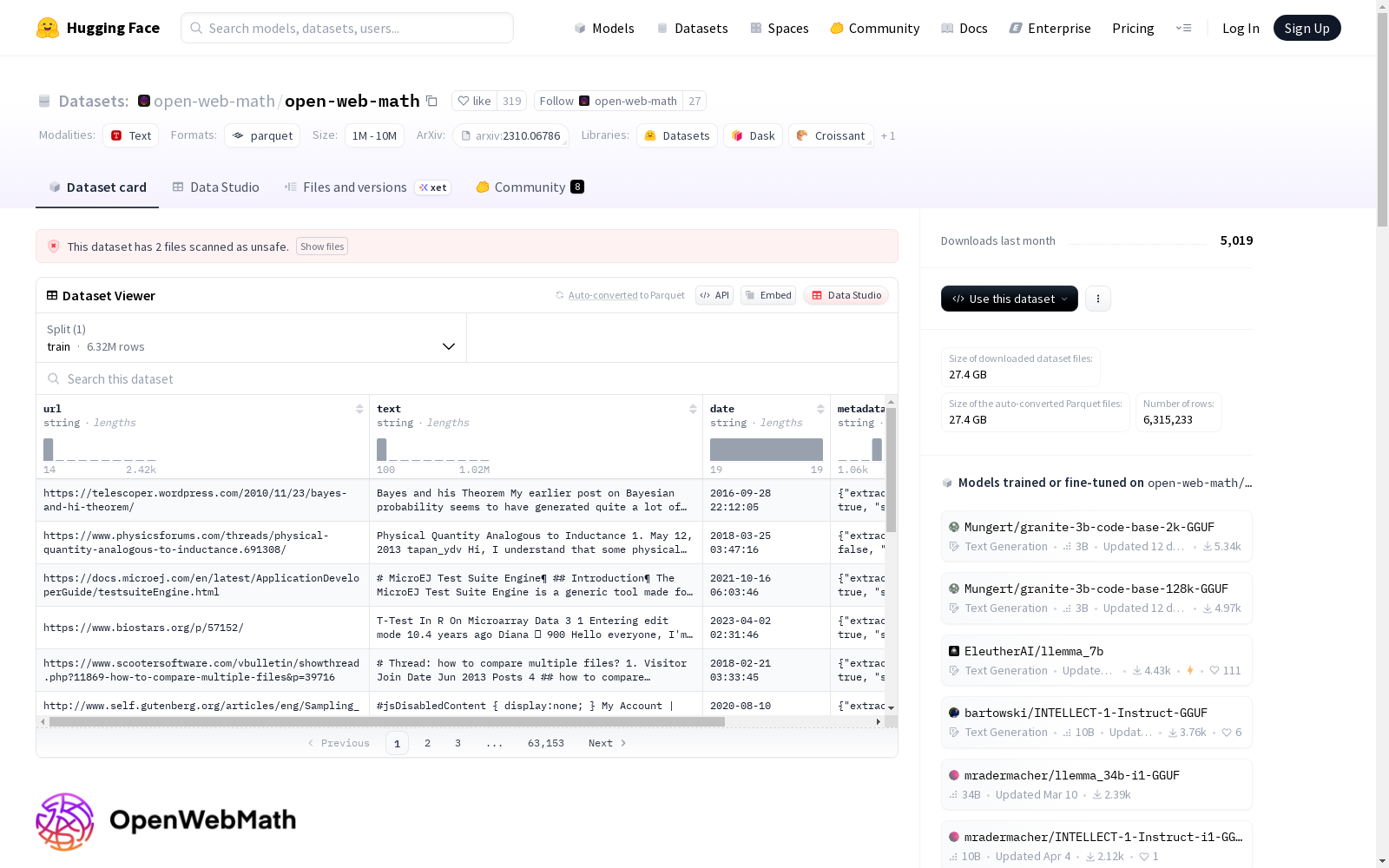Viewport: 1389px width, 868px height.
Task: Open the Files and versions tab
Action: click(x=367, y=187)
